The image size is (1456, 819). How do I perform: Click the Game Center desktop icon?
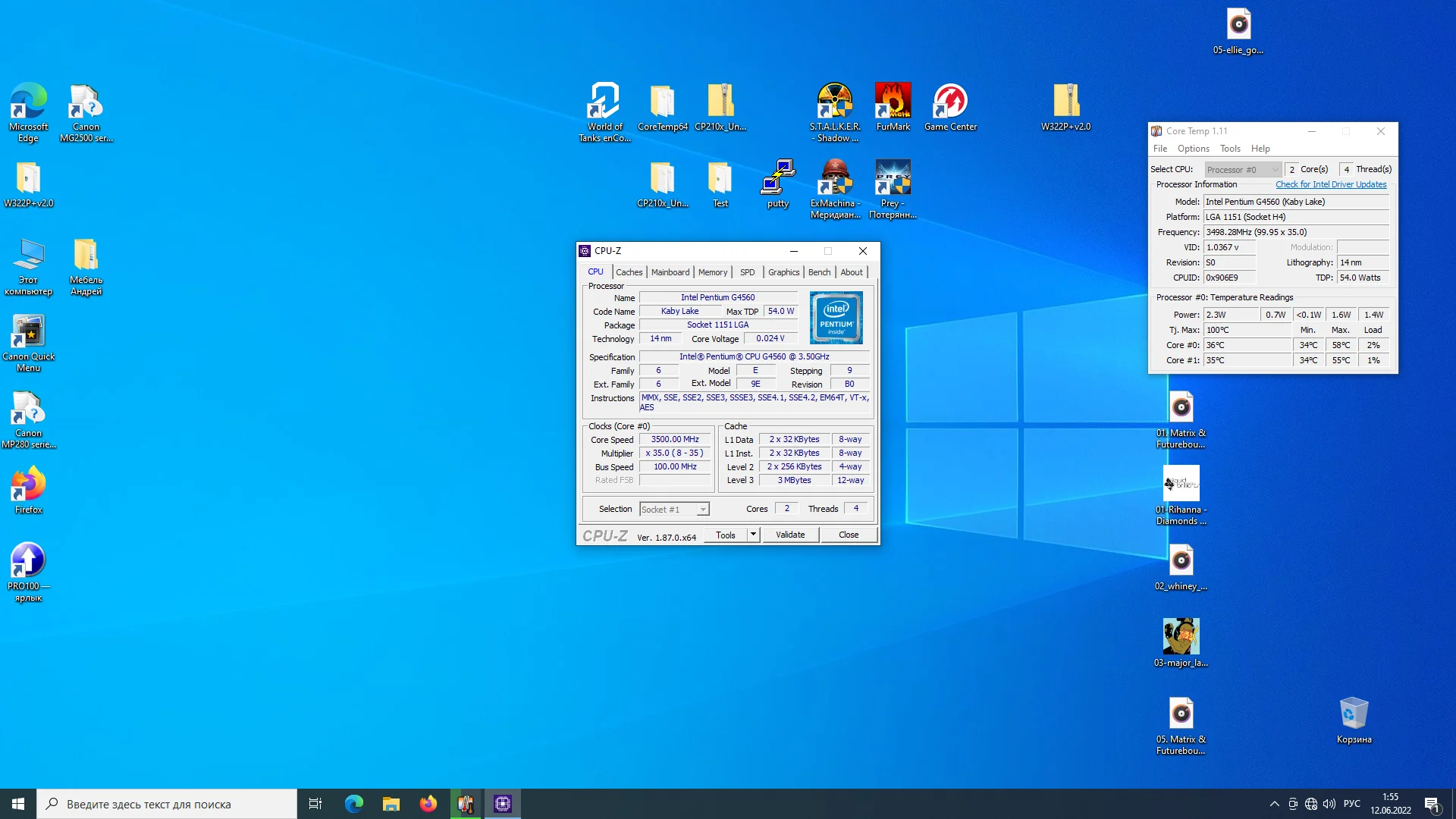[x=950, y=102]
